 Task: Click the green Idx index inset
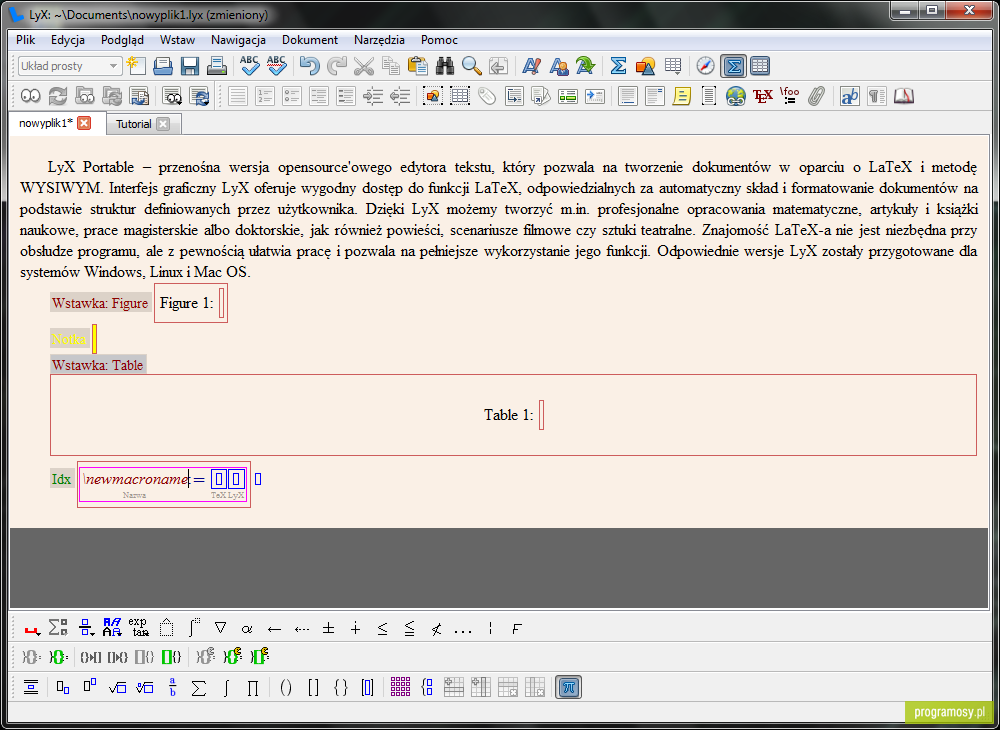[x=61, y=479]
